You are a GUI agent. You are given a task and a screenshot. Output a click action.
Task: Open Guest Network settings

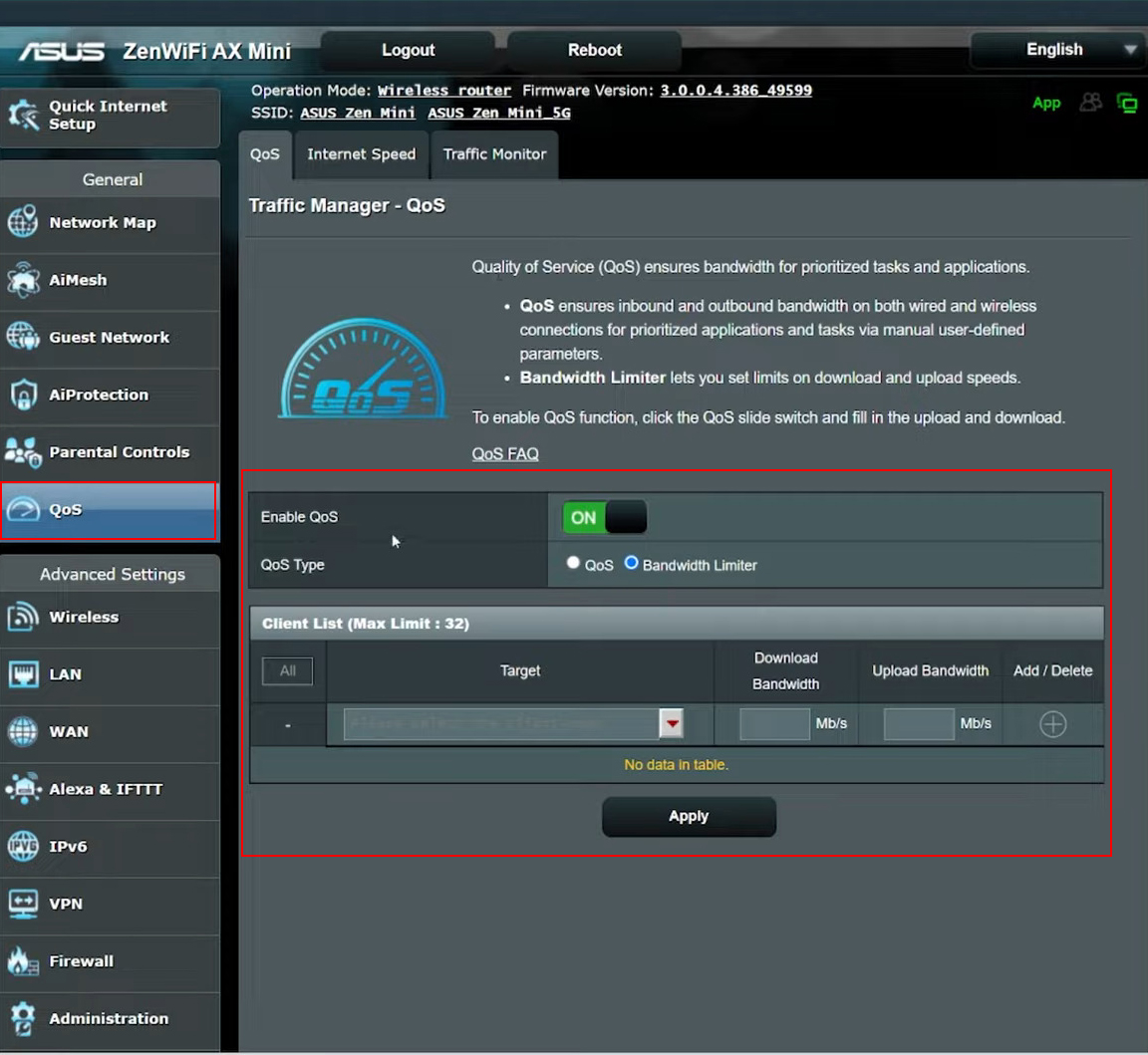pyautogui.click(x=112, y=338)
